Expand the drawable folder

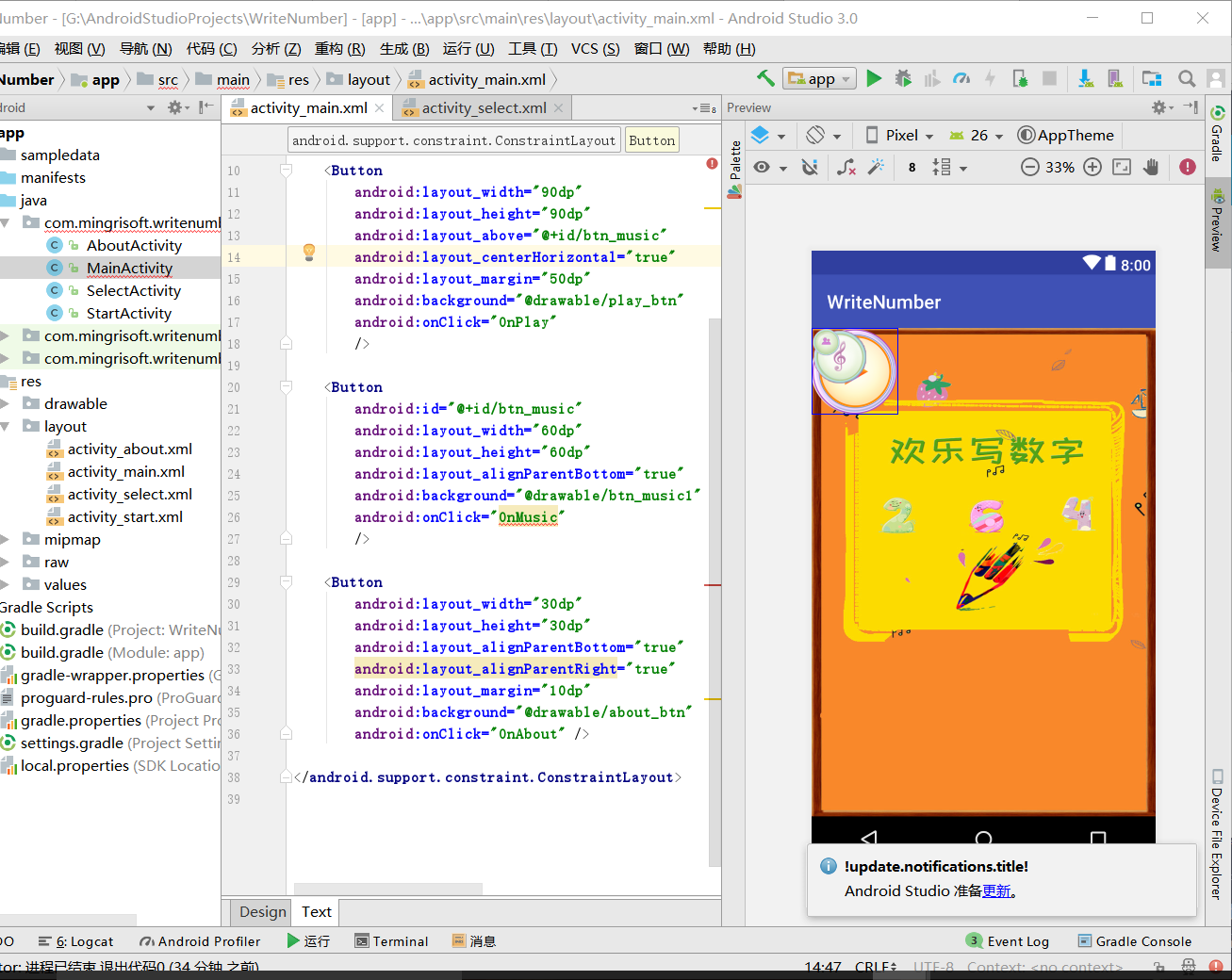[5, 403]
